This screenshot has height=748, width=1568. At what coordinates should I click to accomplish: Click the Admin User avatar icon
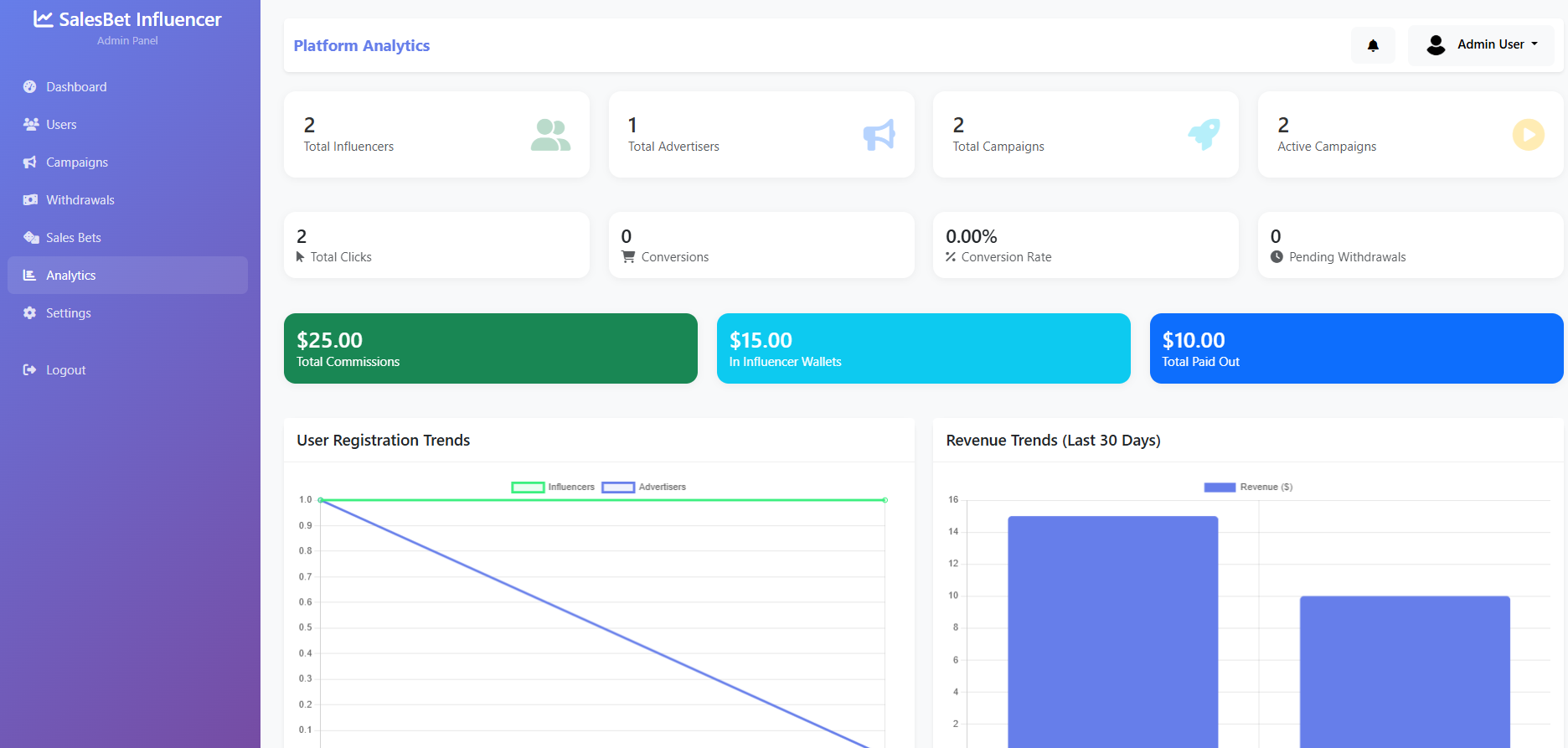pyautogui.click(x=1436, y=45)
